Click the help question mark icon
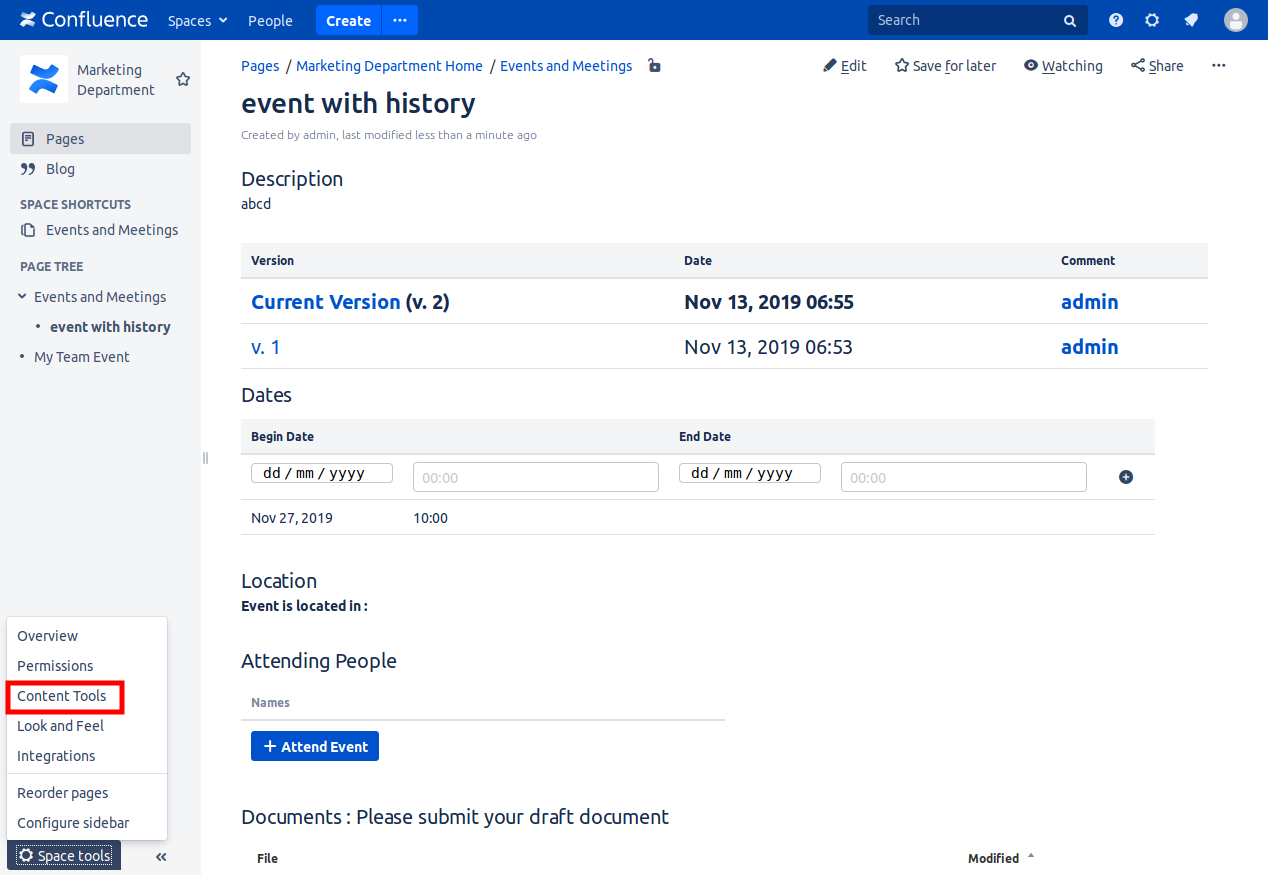Viewport: 1268px width, 875px height. [1116, 20]
